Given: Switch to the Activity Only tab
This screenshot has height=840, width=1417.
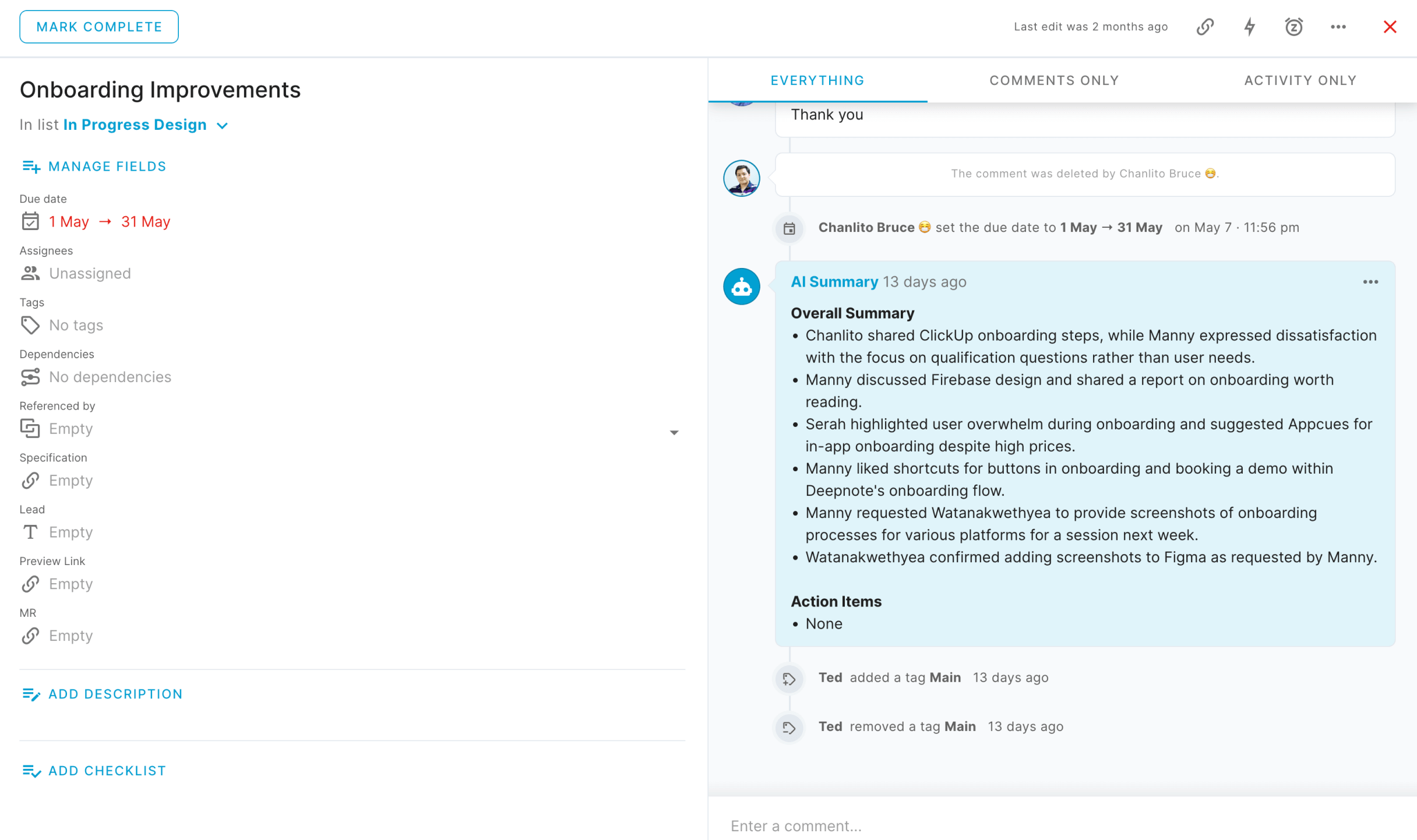Looking at the screenshot, I should coord(1300,80).
